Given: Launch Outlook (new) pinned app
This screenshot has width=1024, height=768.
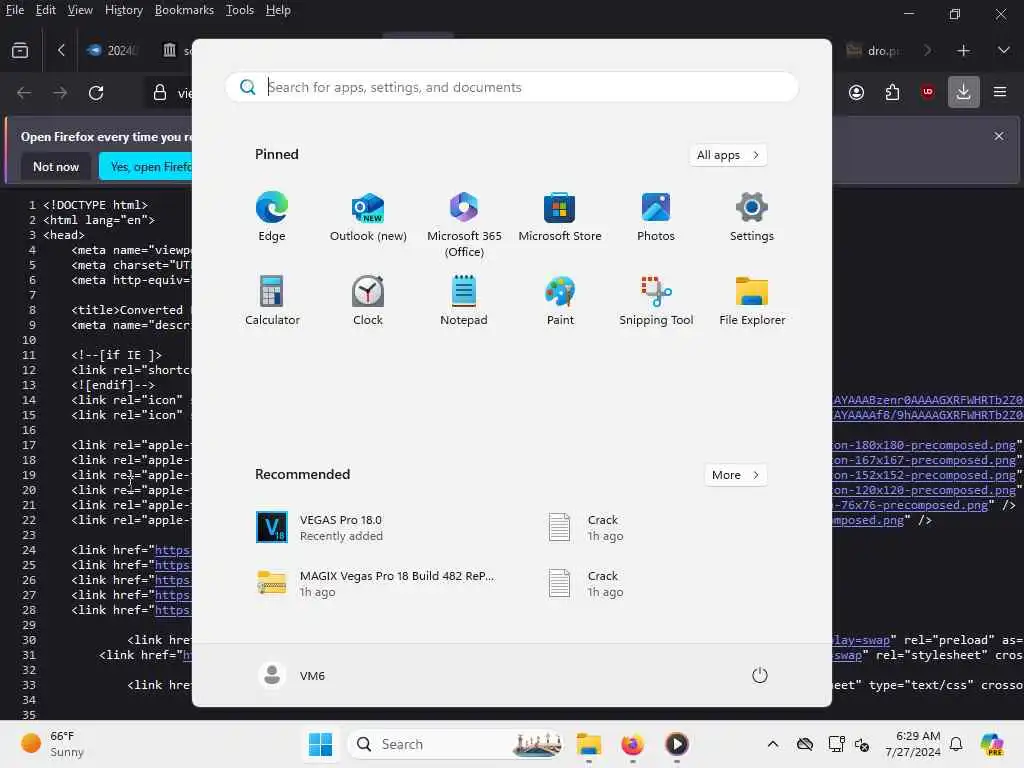Looking at the screenshot, I should point(368,216).
